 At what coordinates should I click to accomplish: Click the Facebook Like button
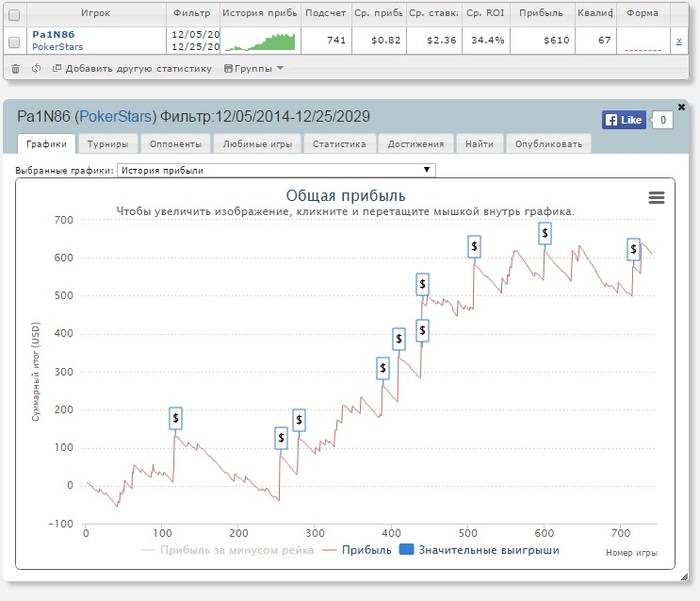(x=624, y=120)
